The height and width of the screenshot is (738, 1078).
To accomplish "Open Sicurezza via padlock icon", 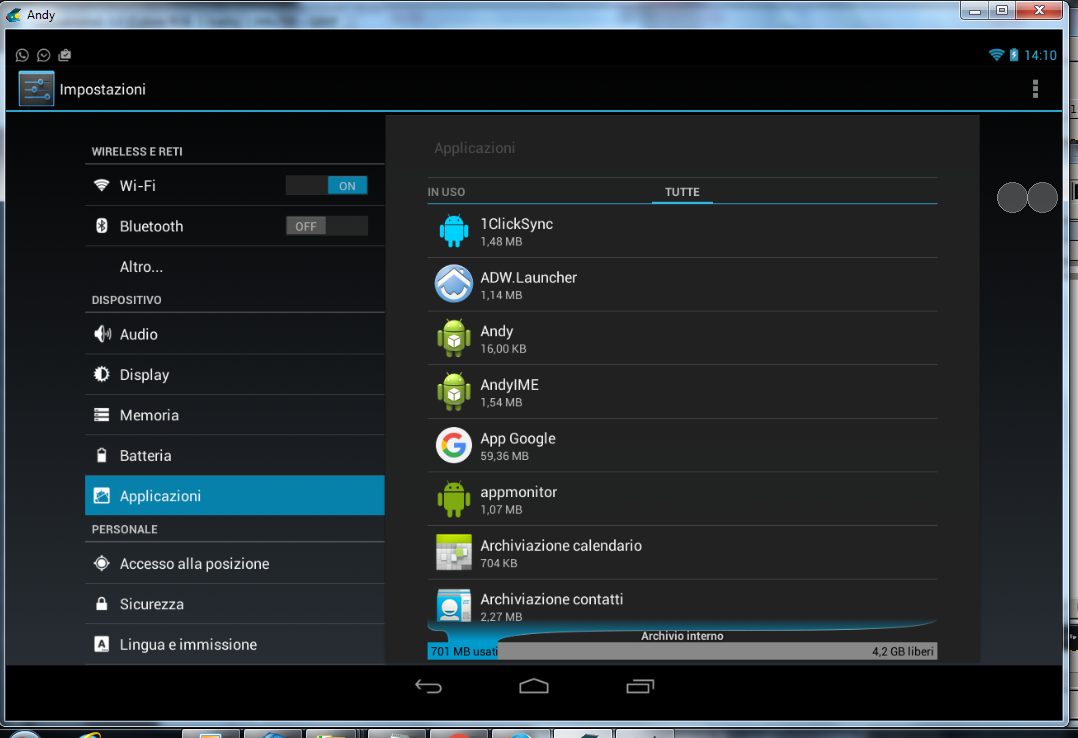I will click(x=101, y=604).
